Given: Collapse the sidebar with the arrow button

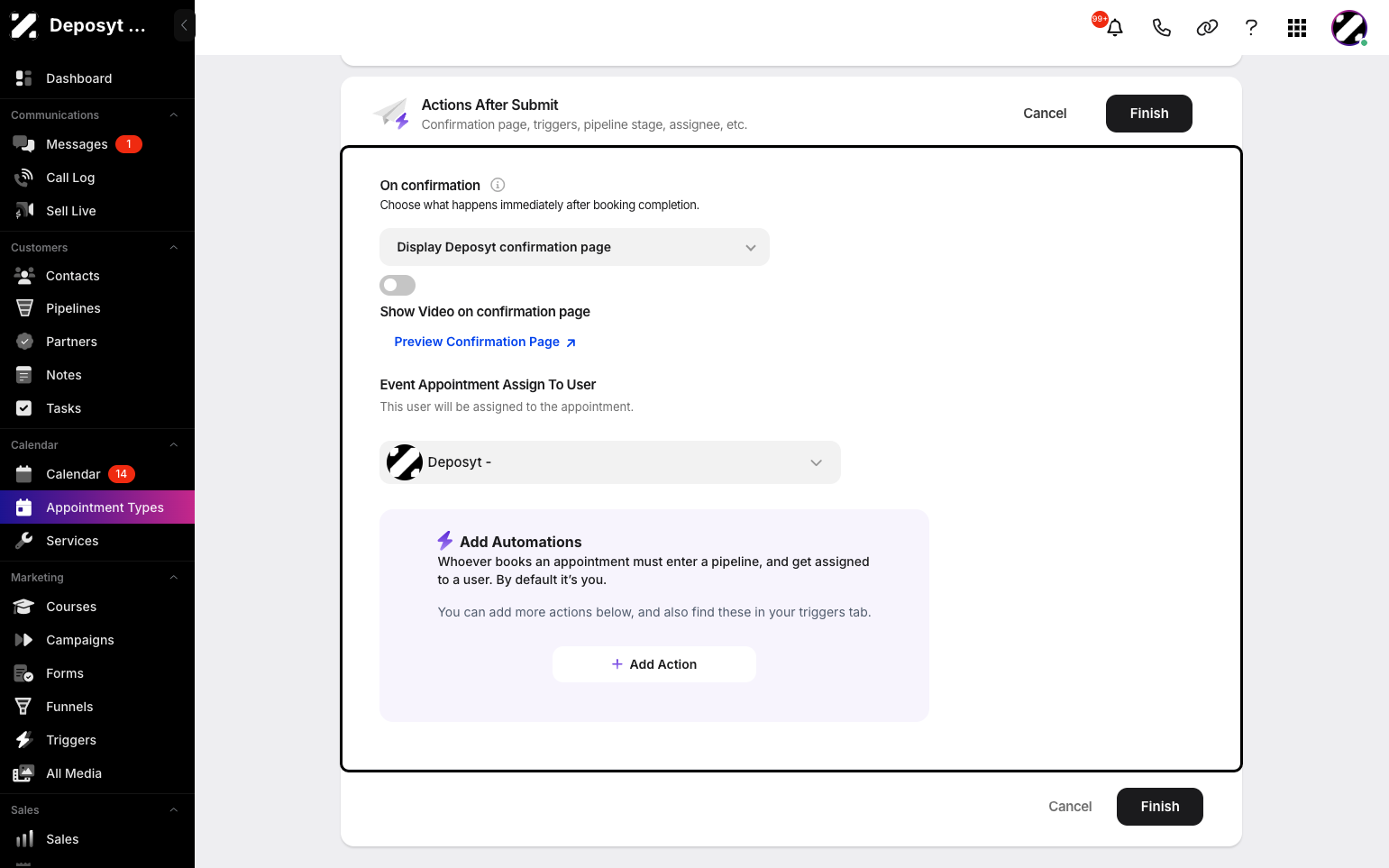Looking at the screenshot, I should 184,25.
